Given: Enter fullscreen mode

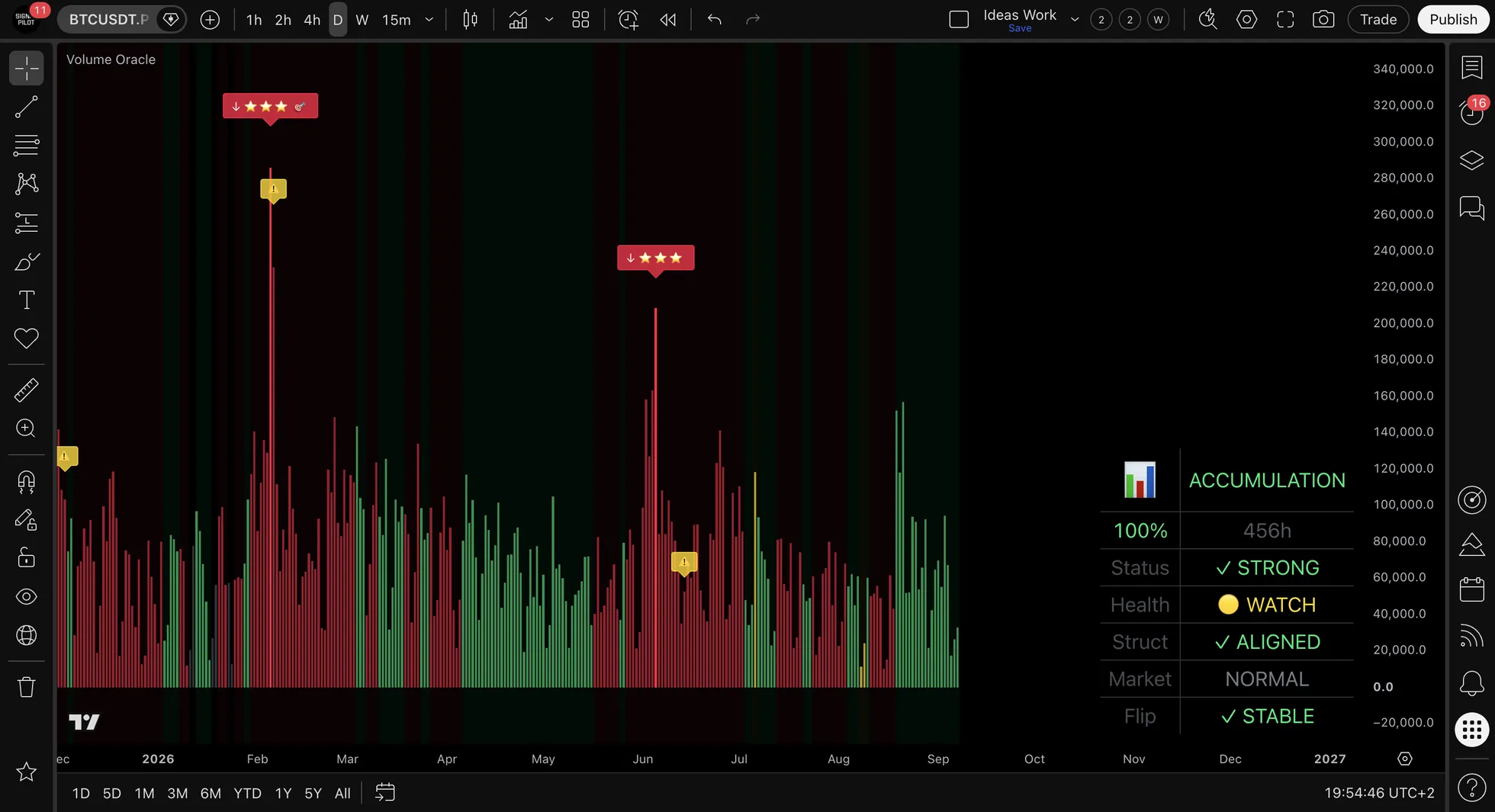Looking at the screenshot, I should tap(1285, 20).
